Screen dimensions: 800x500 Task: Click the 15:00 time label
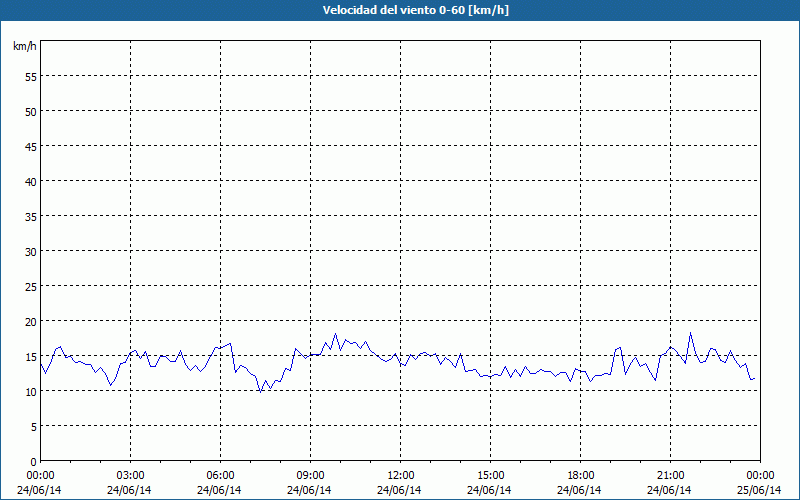coord(490,476)
